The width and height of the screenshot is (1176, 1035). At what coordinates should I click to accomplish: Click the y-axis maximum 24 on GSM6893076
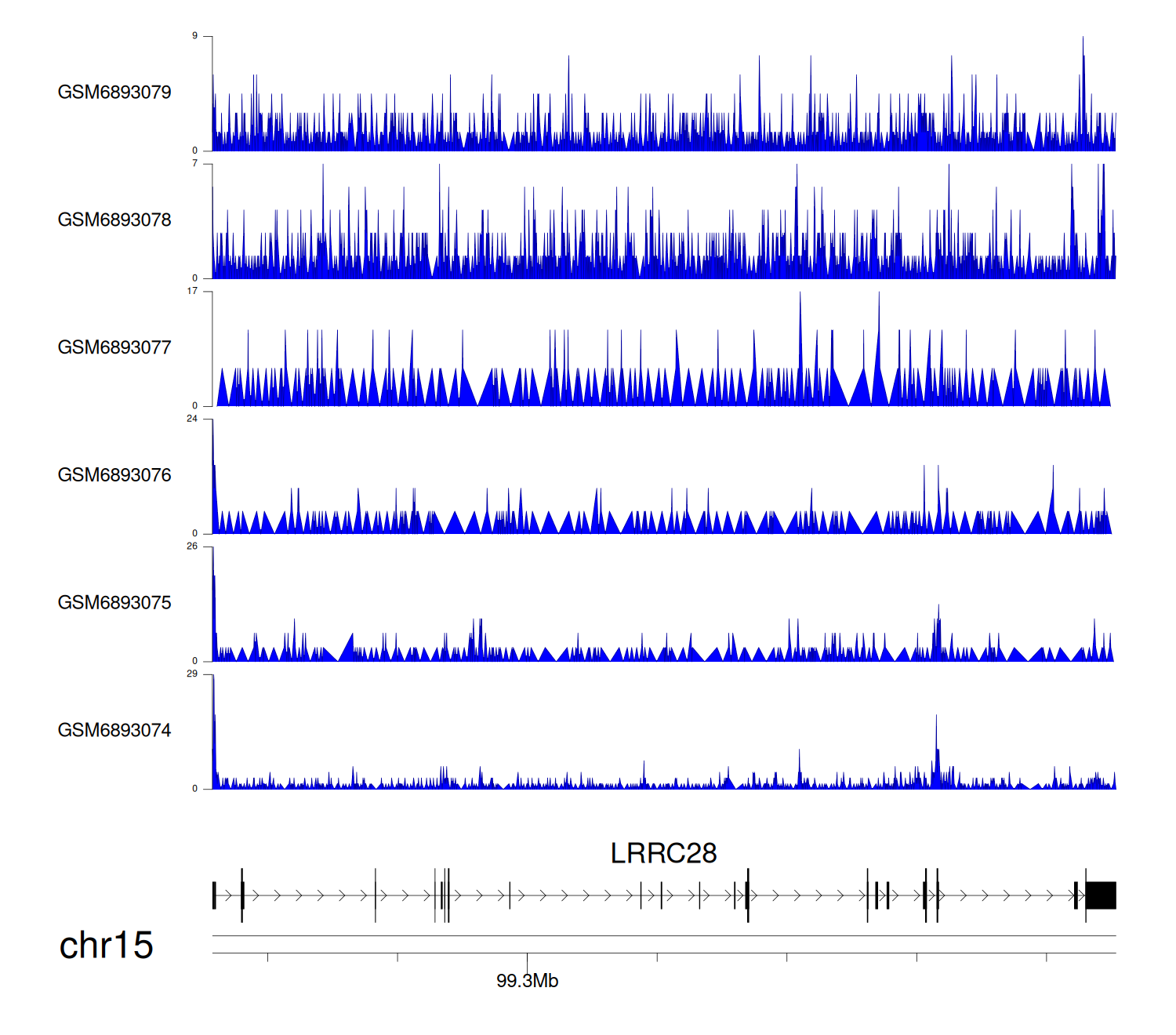192,419
